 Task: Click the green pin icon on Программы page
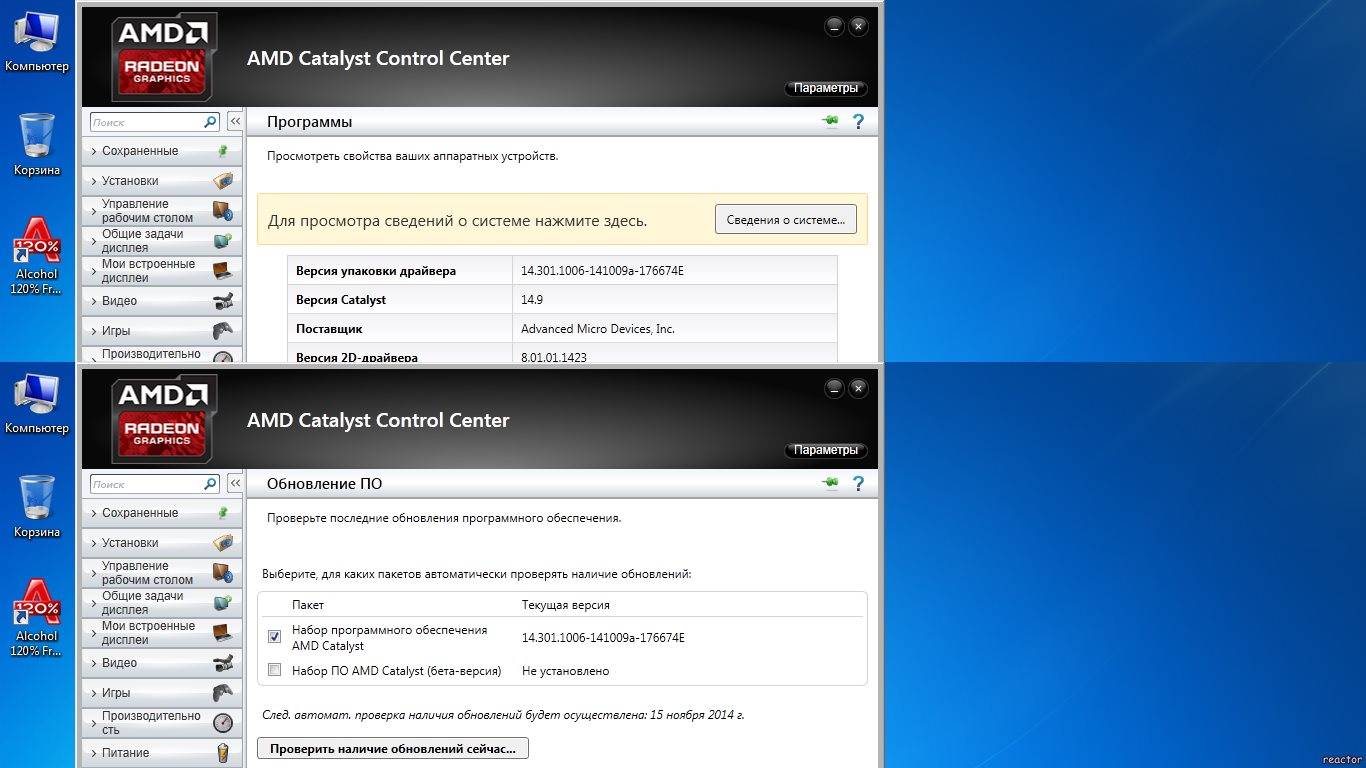(830, 122)
